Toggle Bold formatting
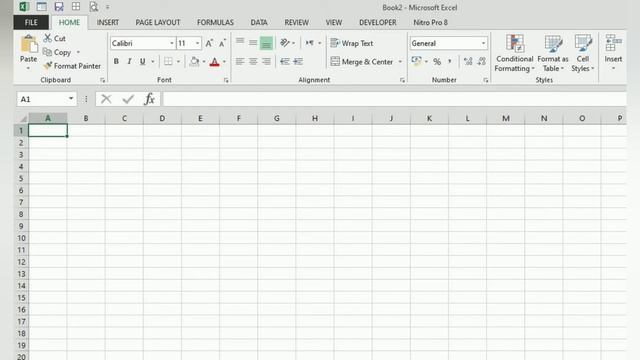This screenshot has width=640, height=360. [116, 62]
